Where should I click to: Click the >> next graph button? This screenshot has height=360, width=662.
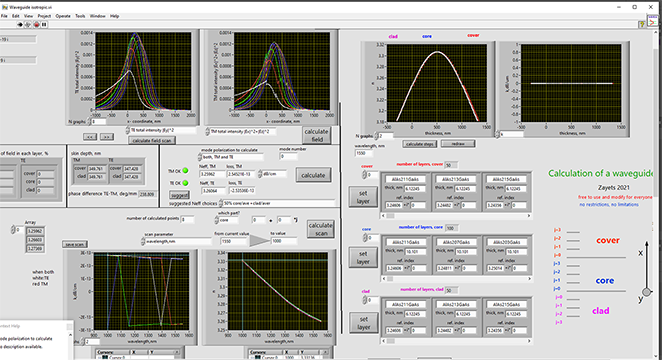(x=107, y=137)
